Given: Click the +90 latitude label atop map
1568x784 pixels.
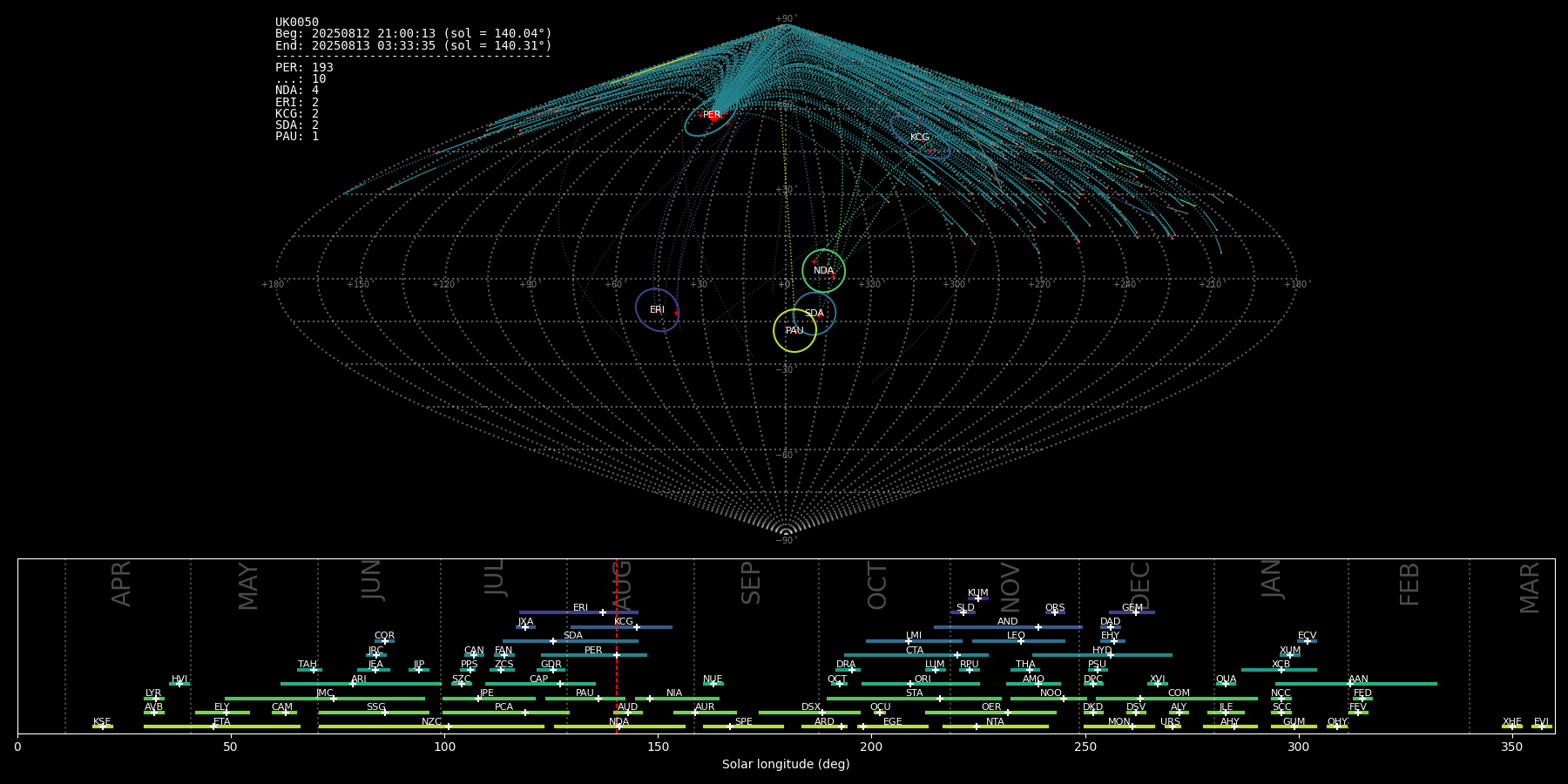Looking at the screenshot, I should point(786,19).
